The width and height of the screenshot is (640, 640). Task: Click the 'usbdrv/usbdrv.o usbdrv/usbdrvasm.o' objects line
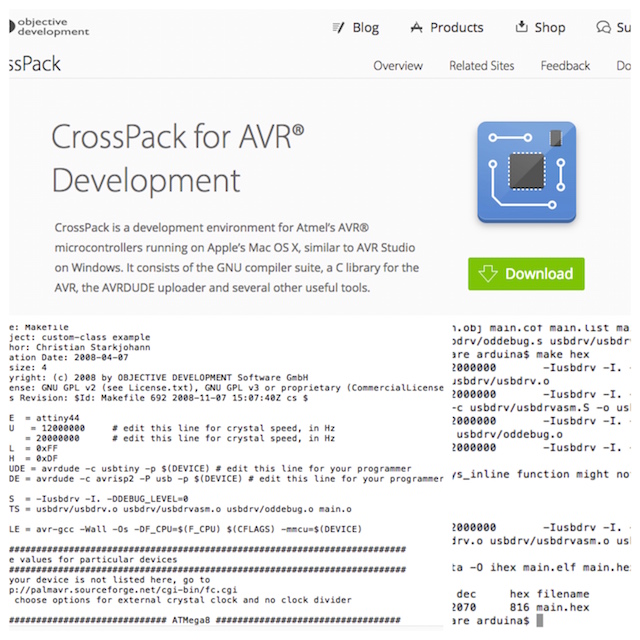(180, 509)
